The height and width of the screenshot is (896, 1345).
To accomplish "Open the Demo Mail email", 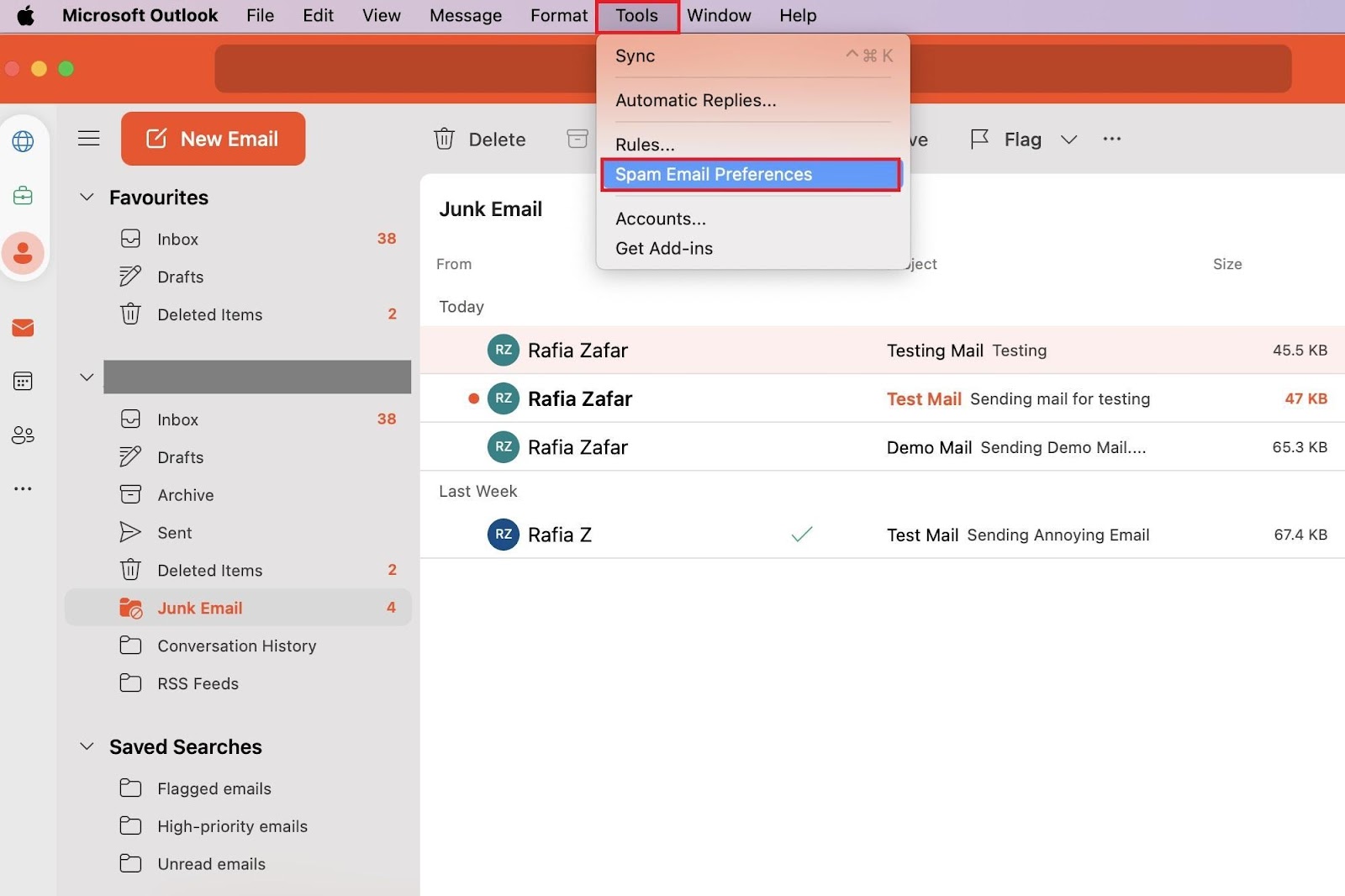I will 883,447.
